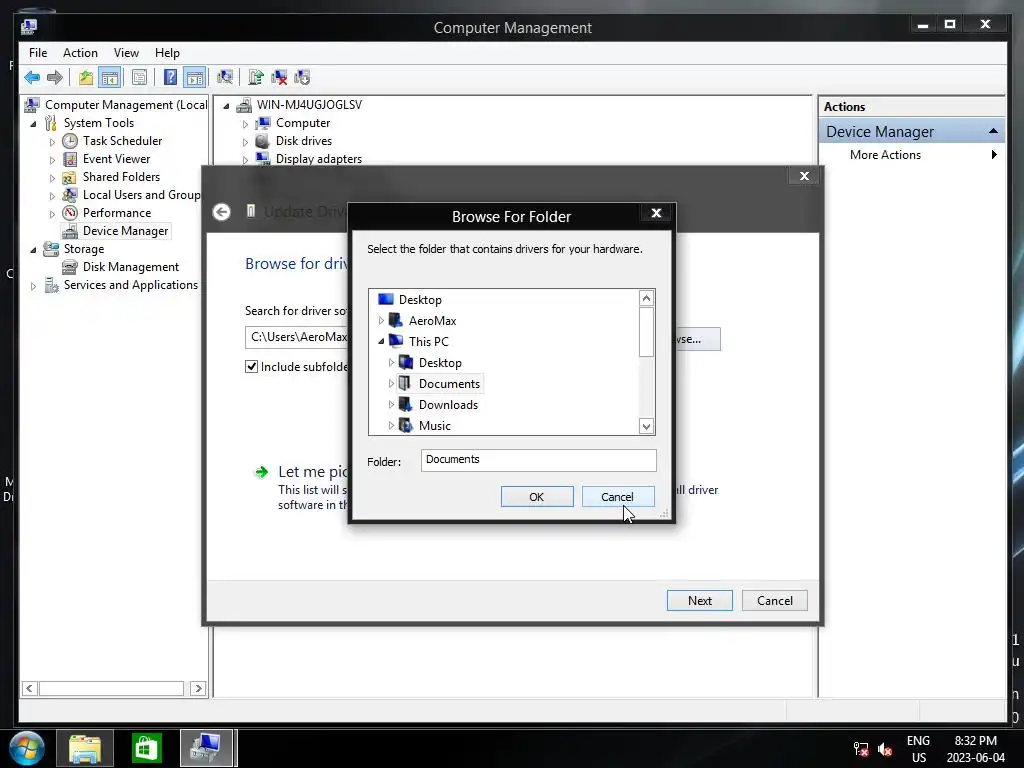Expand the Disk drives device category
The width and height of the screenshot is (1024, 768).
click(x=246, y=142)
